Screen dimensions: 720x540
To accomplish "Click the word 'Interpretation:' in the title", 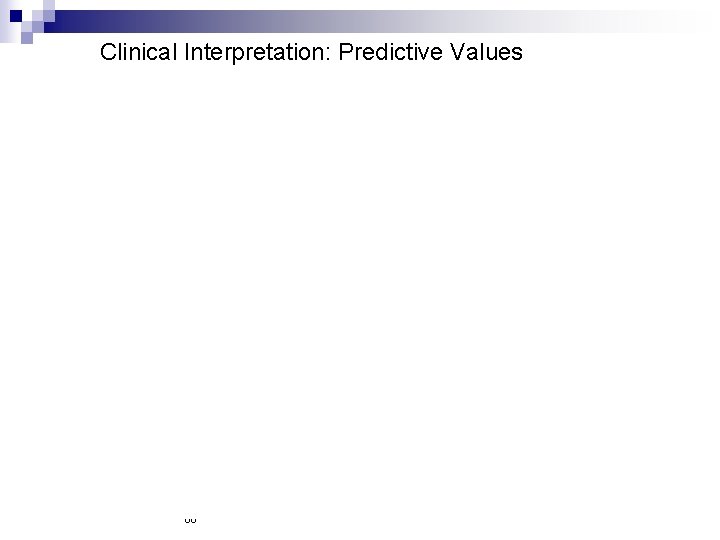I will click(x=258, y=52).
